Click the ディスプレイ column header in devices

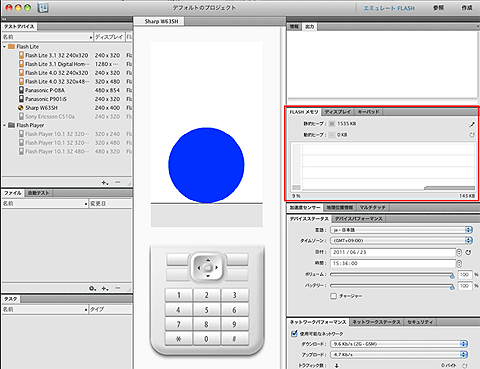click(109, 37)
